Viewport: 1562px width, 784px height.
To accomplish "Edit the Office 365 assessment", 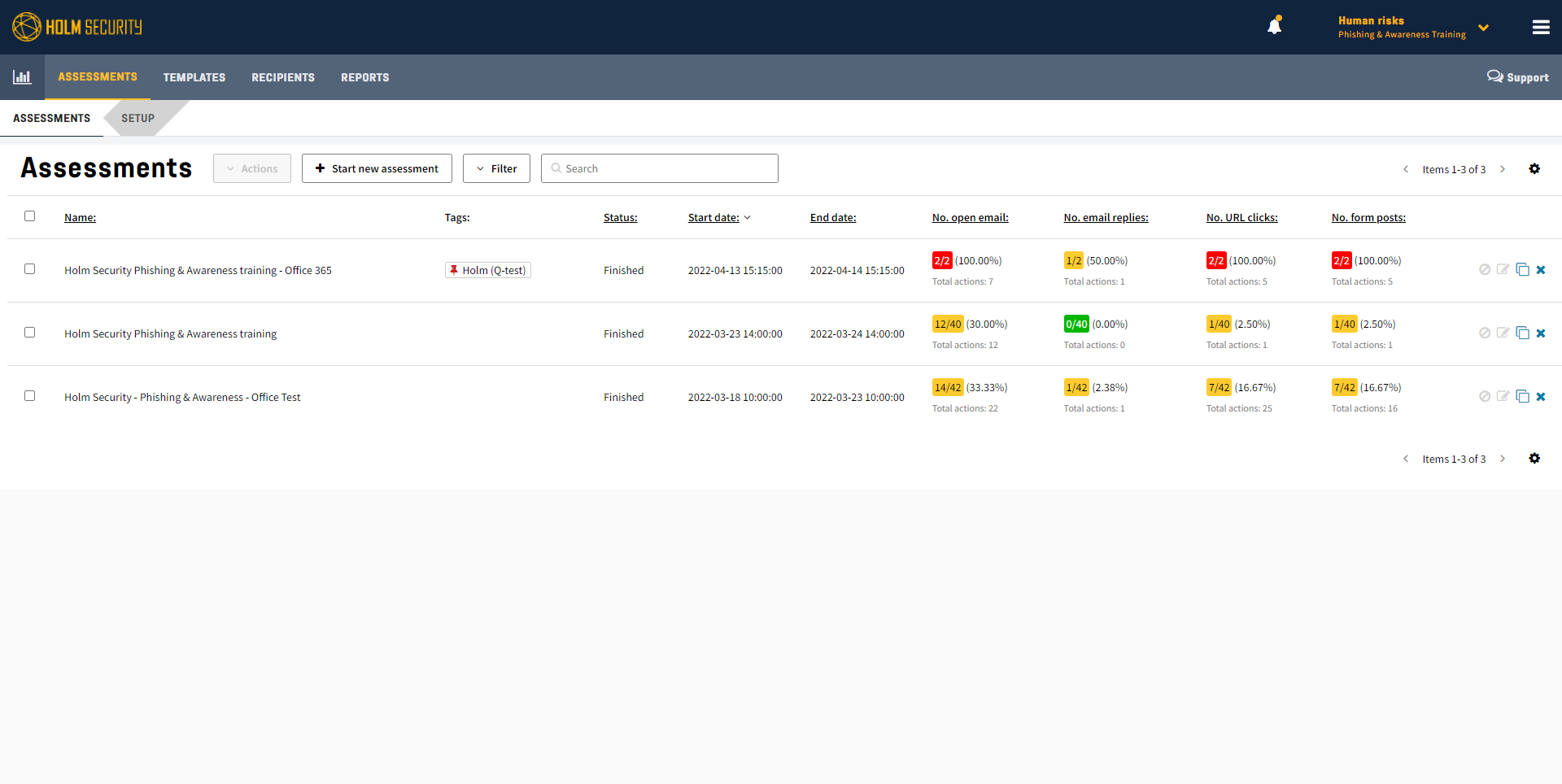I will [1503, 269].
